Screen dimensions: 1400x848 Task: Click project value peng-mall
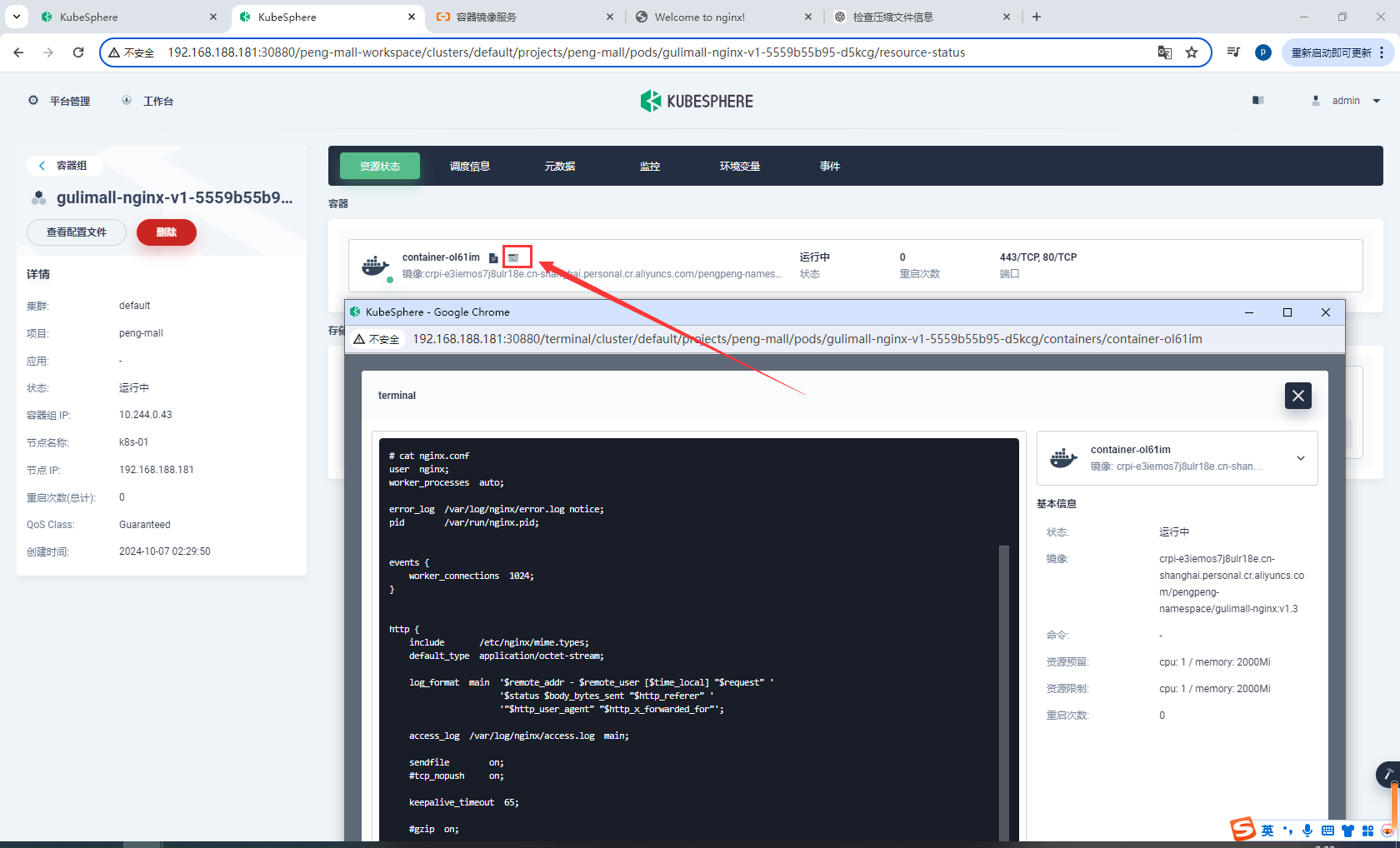pyautogui.click(x=141, y=333)
